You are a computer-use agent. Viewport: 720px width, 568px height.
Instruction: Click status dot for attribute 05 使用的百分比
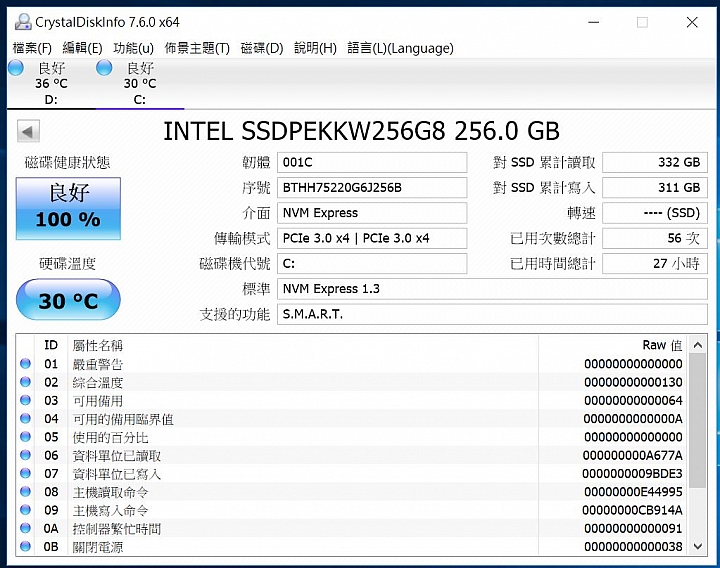coord(25,437)
